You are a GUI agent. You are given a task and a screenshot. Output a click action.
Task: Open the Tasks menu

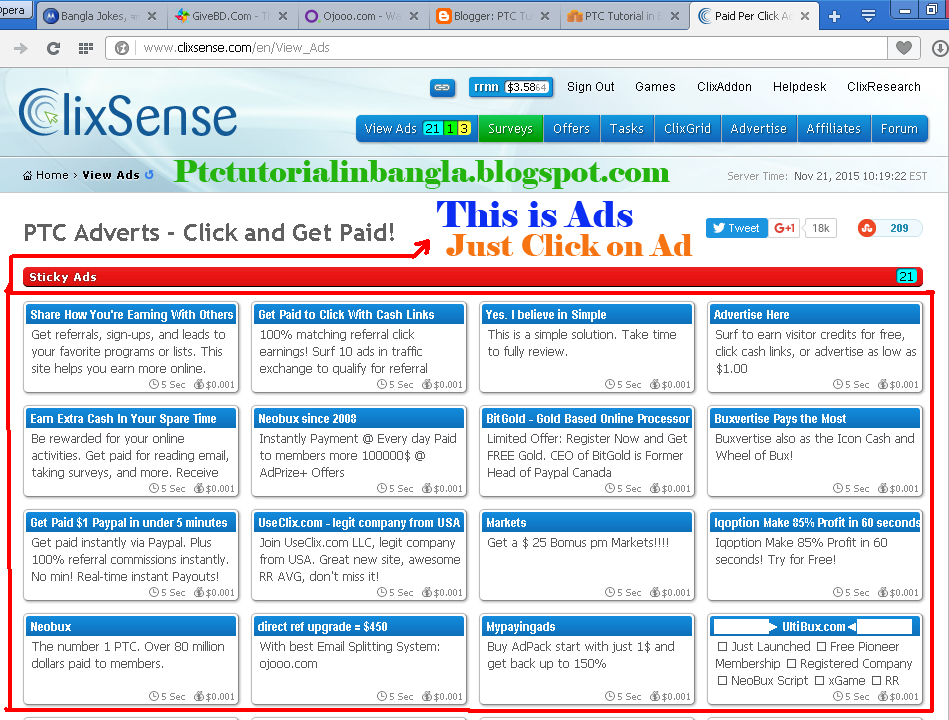pos(627,129)
